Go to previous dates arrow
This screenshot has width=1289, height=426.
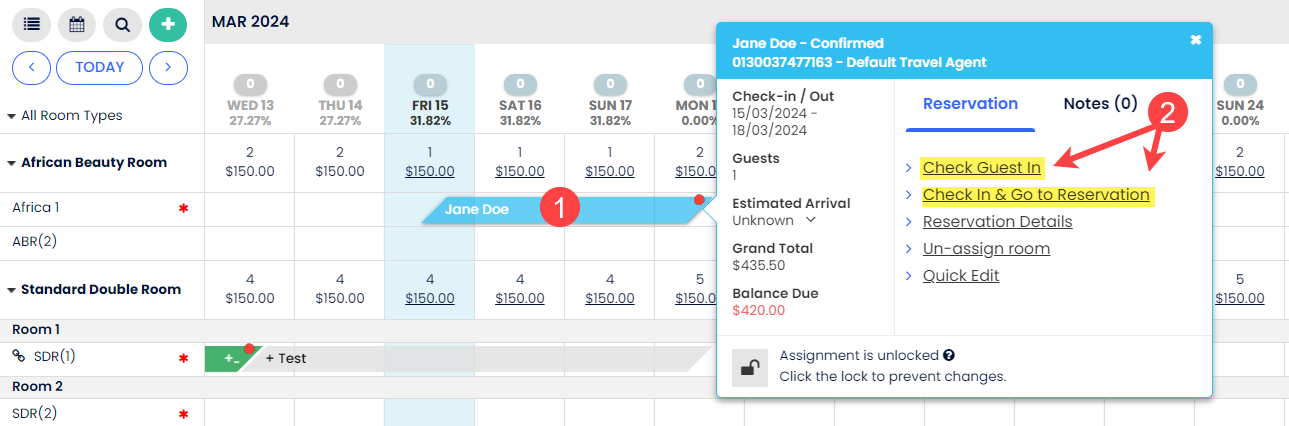pos(31,68)
